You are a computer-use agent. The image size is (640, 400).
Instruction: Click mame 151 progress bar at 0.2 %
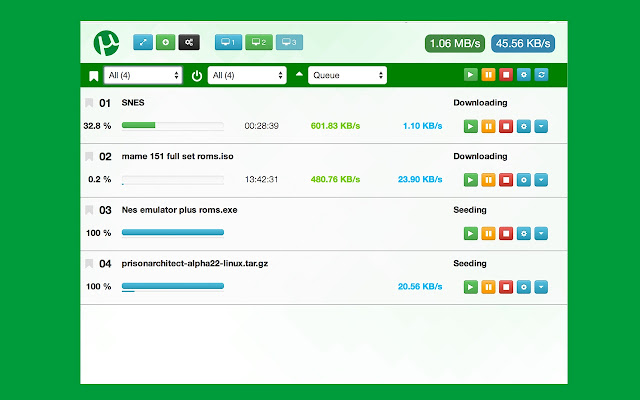tap(173, 180)
